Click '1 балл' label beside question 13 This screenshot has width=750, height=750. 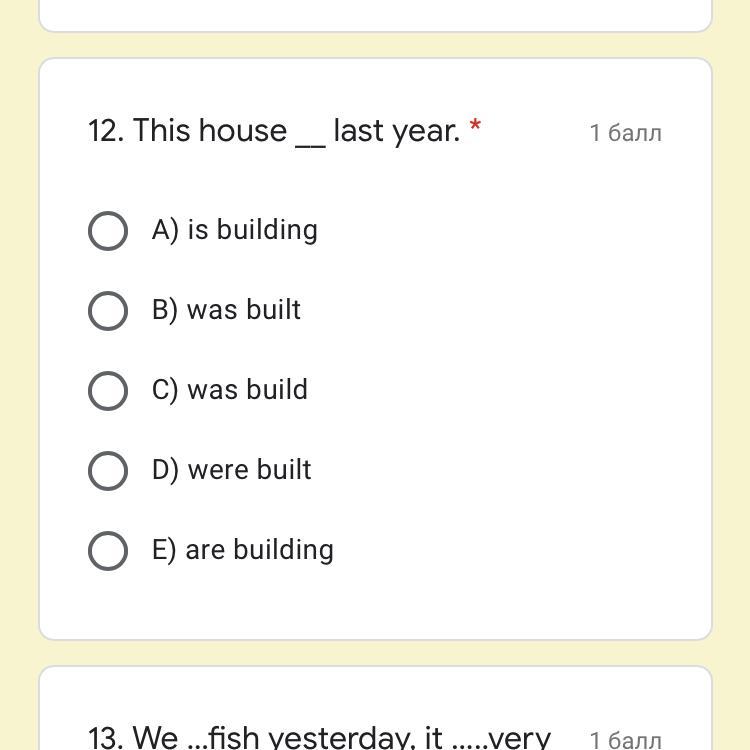click(625, 739)
